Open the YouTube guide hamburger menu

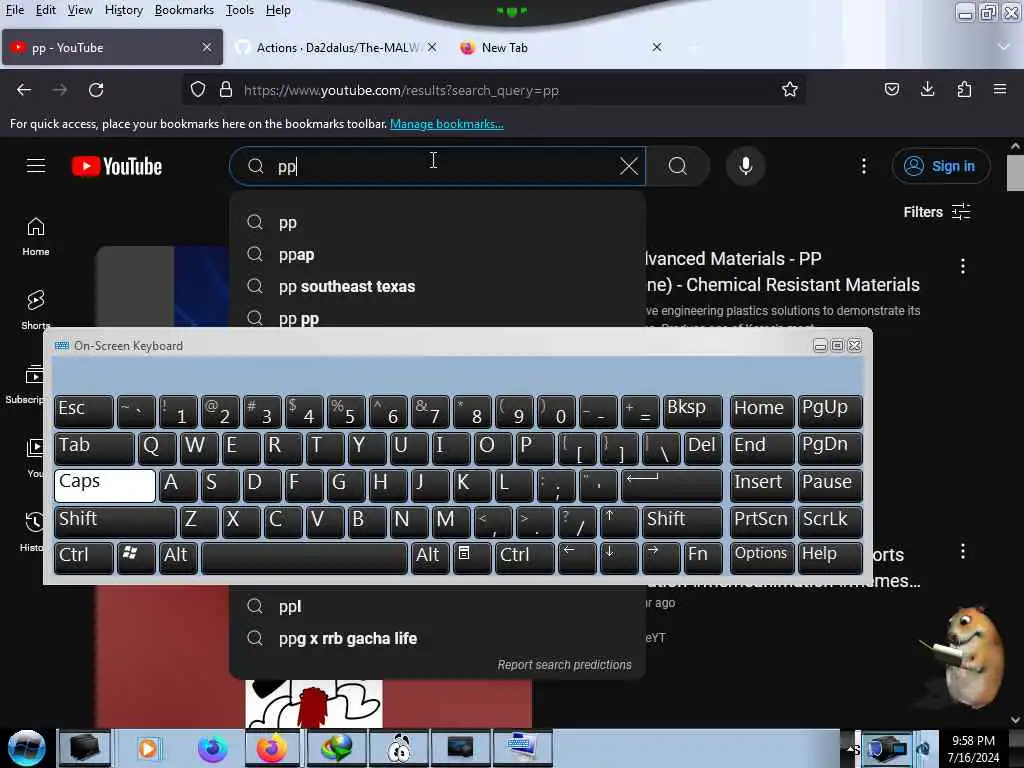click(x=36, y=166)
